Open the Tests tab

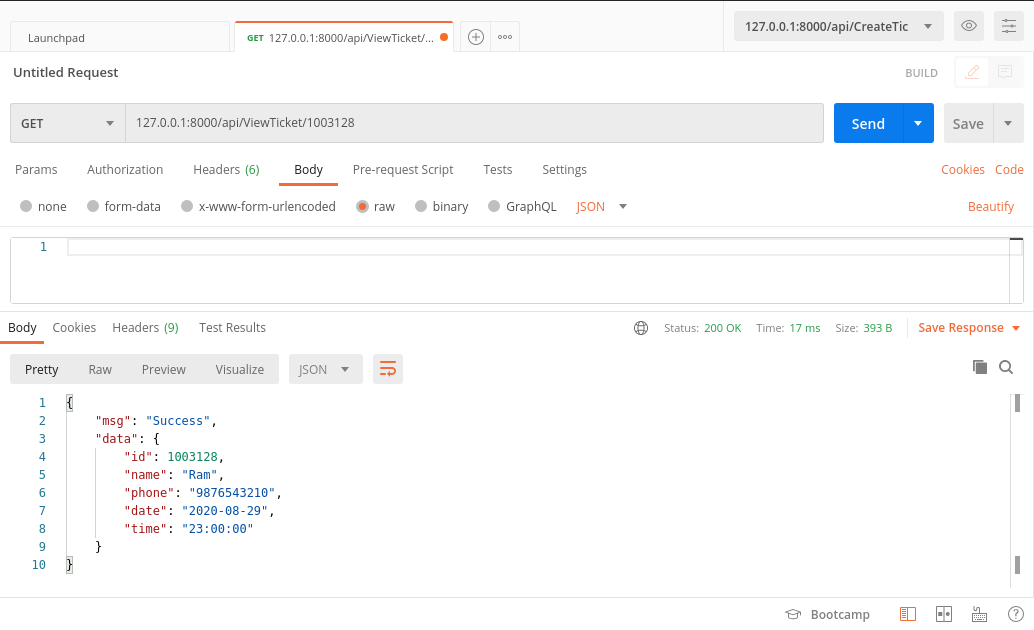coord(498,170)
